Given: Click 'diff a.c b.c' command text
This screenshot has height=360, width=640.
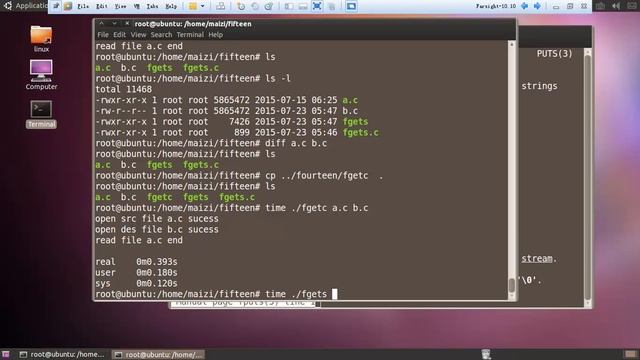Looking at the screenshot, I should tap(296, 143).
